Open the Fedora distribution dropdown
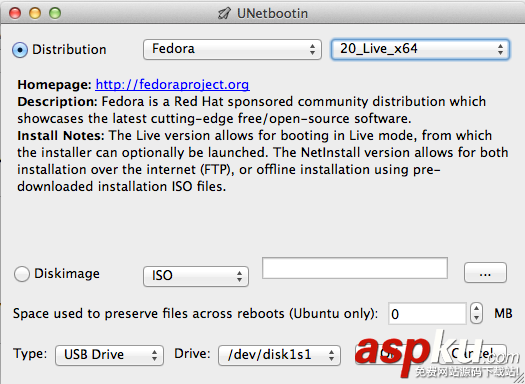Screen dimensions: 525x384 click(x=232, y=49)
